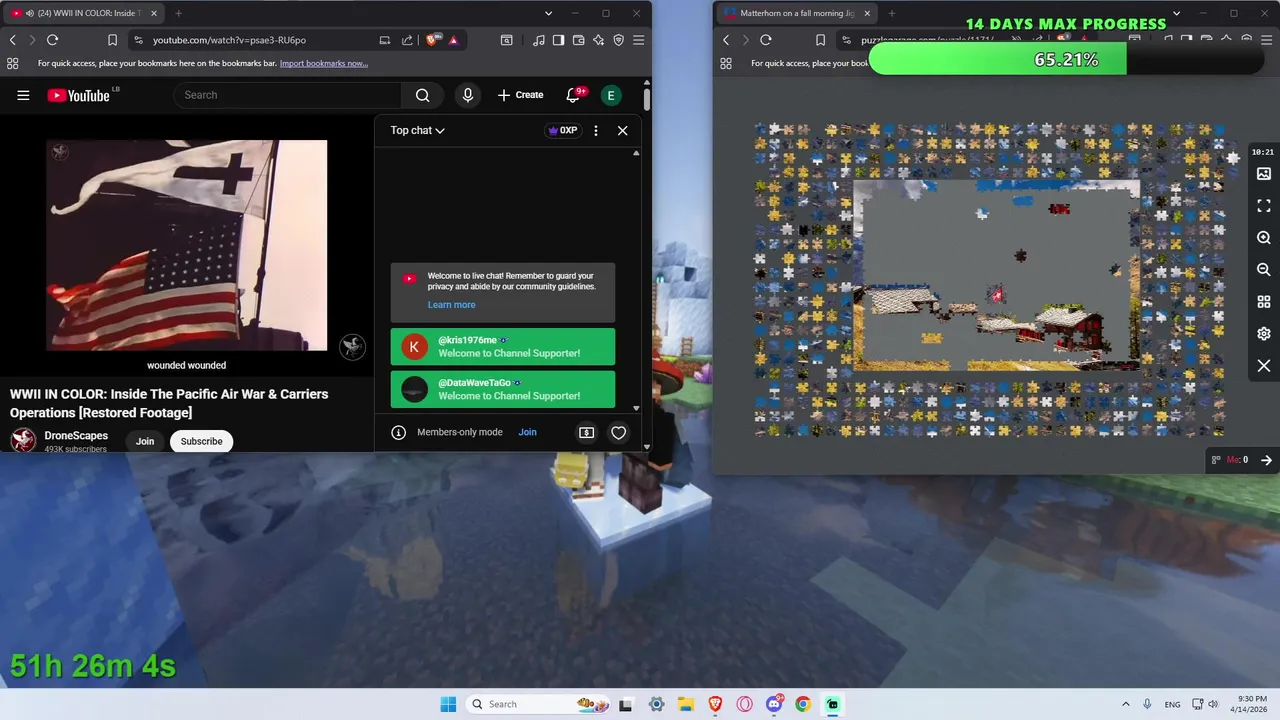The width and height of the screenshot is (1280, 720).
Task: Click the channel Join button
Action: point(145,441)
